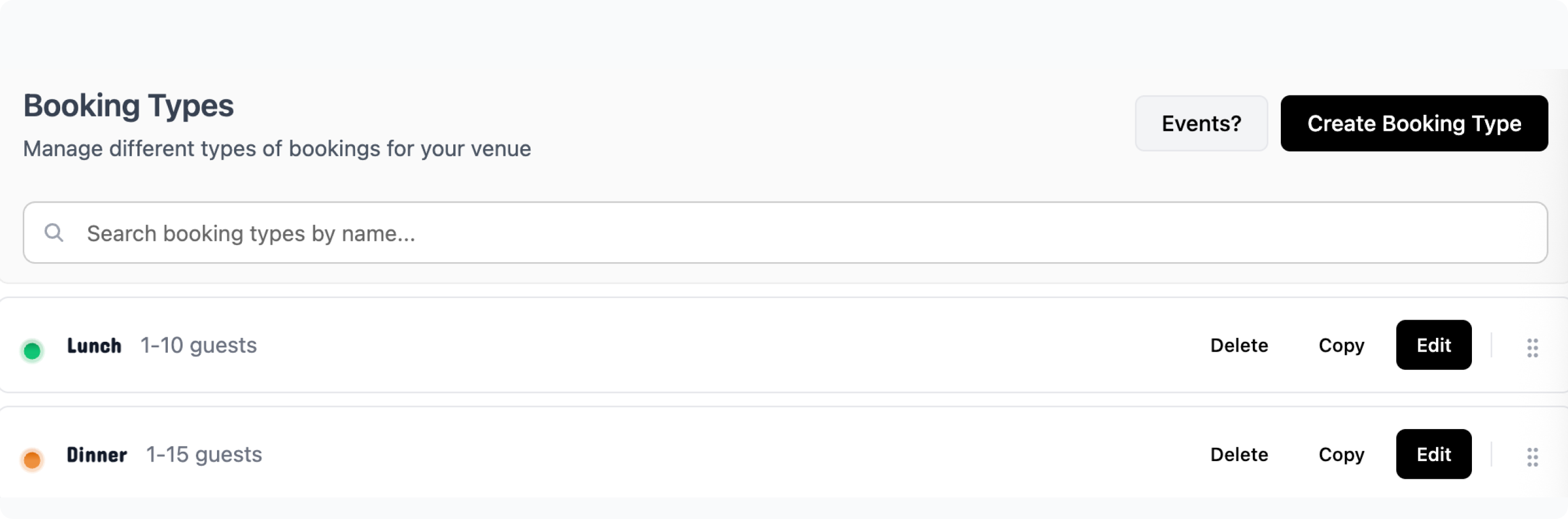1568x519 pixels.
Task: Copy the Lunch booking type
Action: point(1341,345)
